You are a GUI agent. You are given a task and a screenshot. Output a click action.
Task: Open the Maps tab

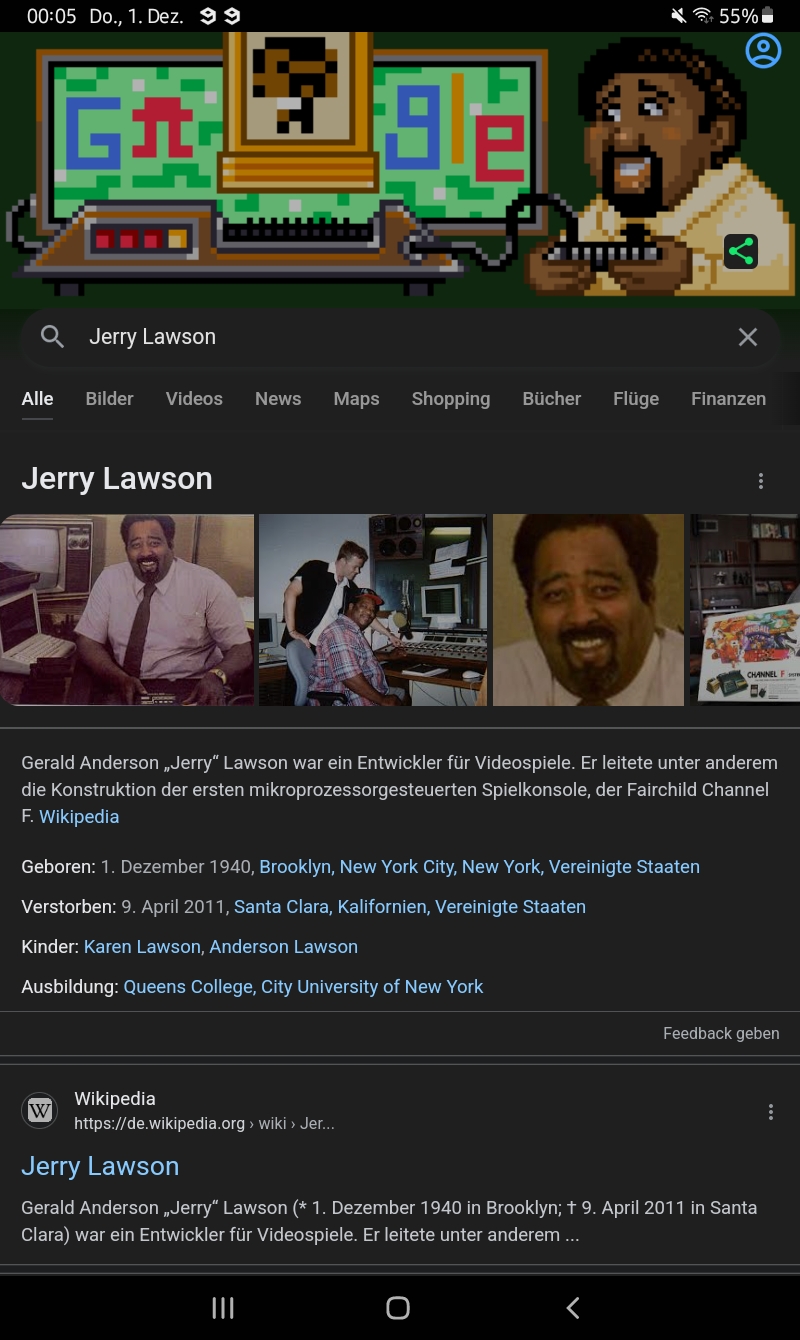click(357, 399)
